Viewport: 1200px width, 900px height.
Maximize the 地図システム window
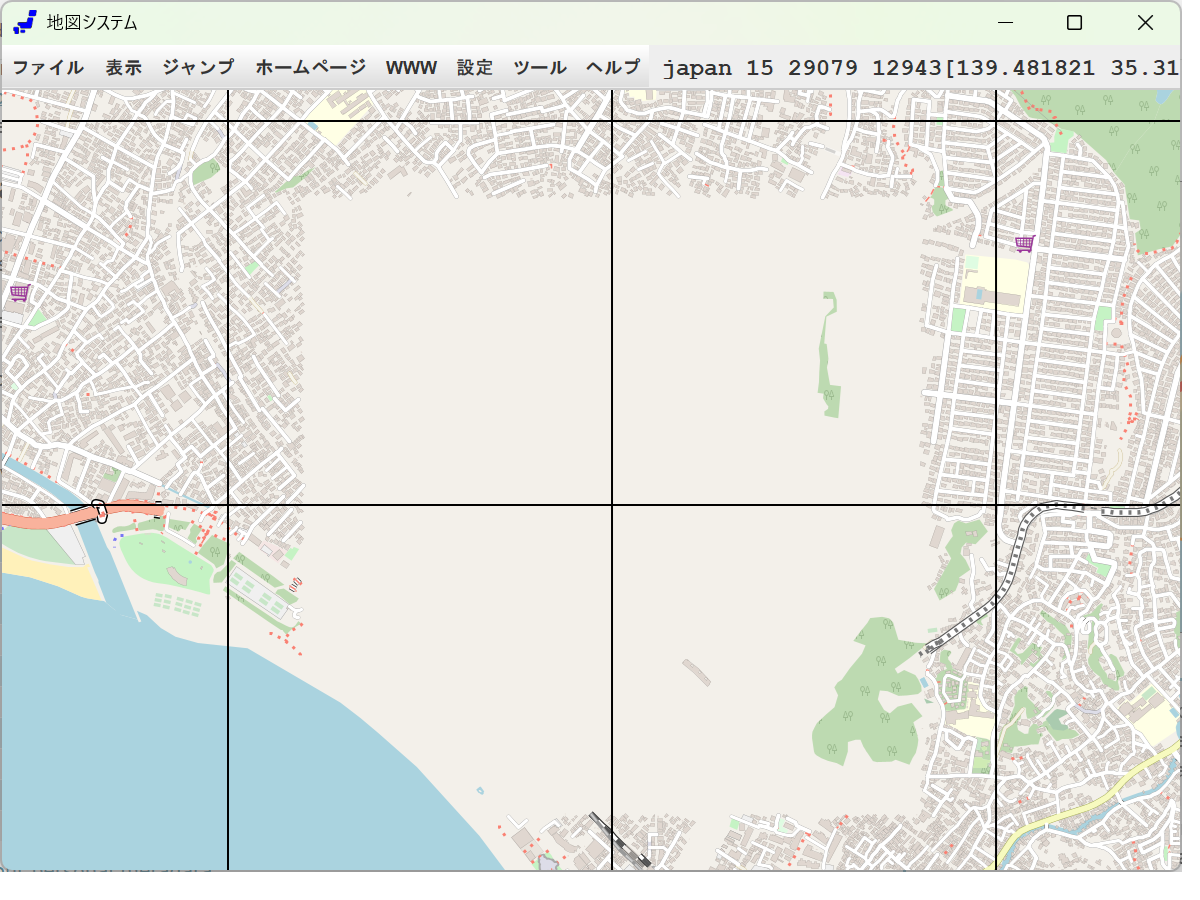tap(1074, 22)
